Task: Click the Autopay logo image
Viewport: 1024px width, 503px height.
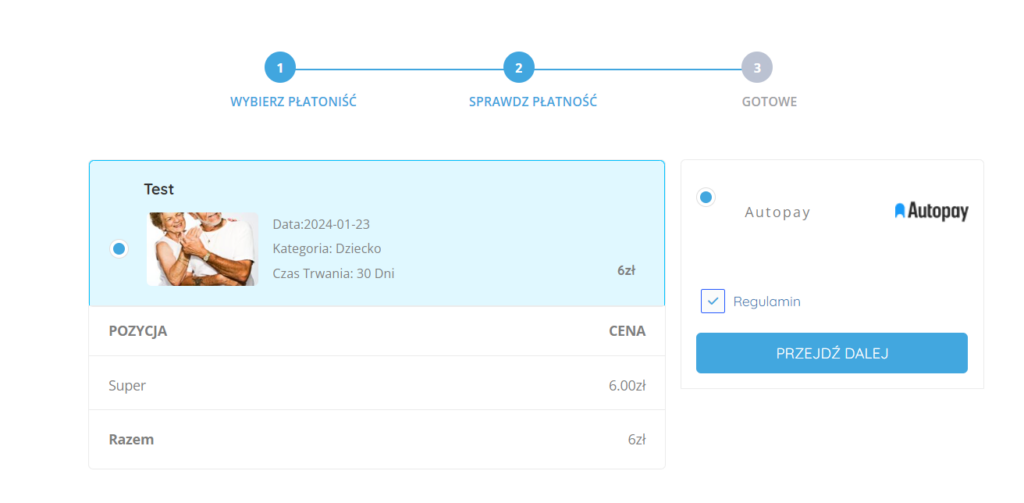Action: coord(931,211)
